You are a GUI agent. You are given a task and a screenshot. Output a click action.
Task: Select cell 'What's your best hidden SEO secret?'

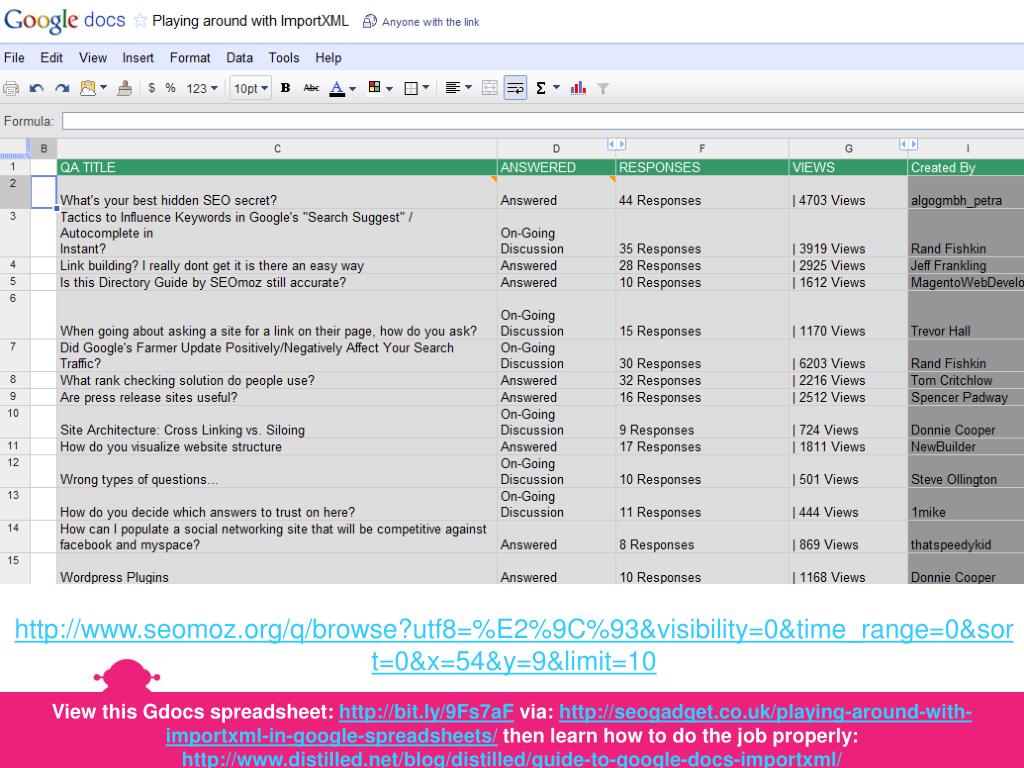[x=277, y=192]
